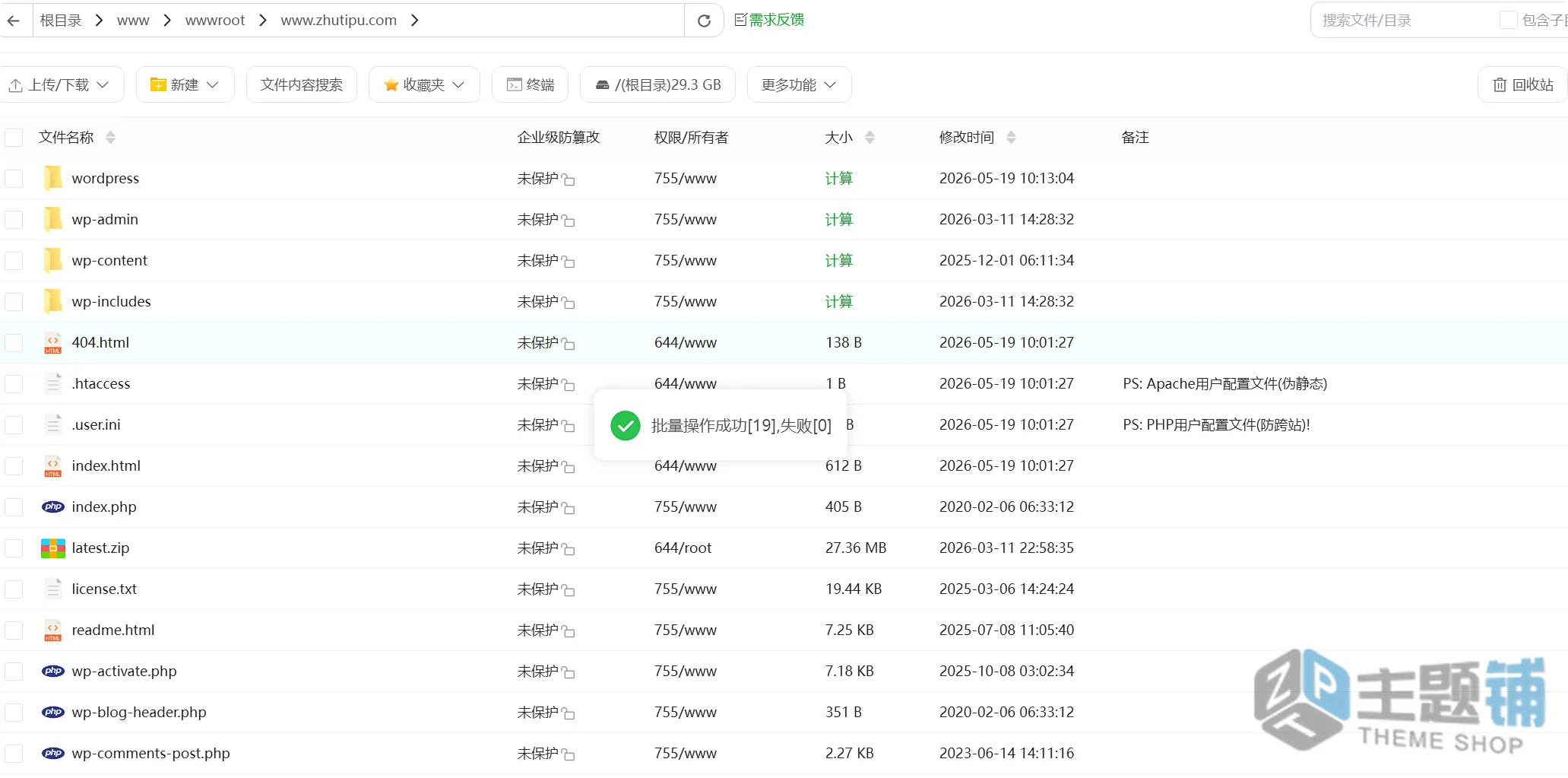Select the index.php checkbox
Screen dimensions: 1568x778
[14, 507]
